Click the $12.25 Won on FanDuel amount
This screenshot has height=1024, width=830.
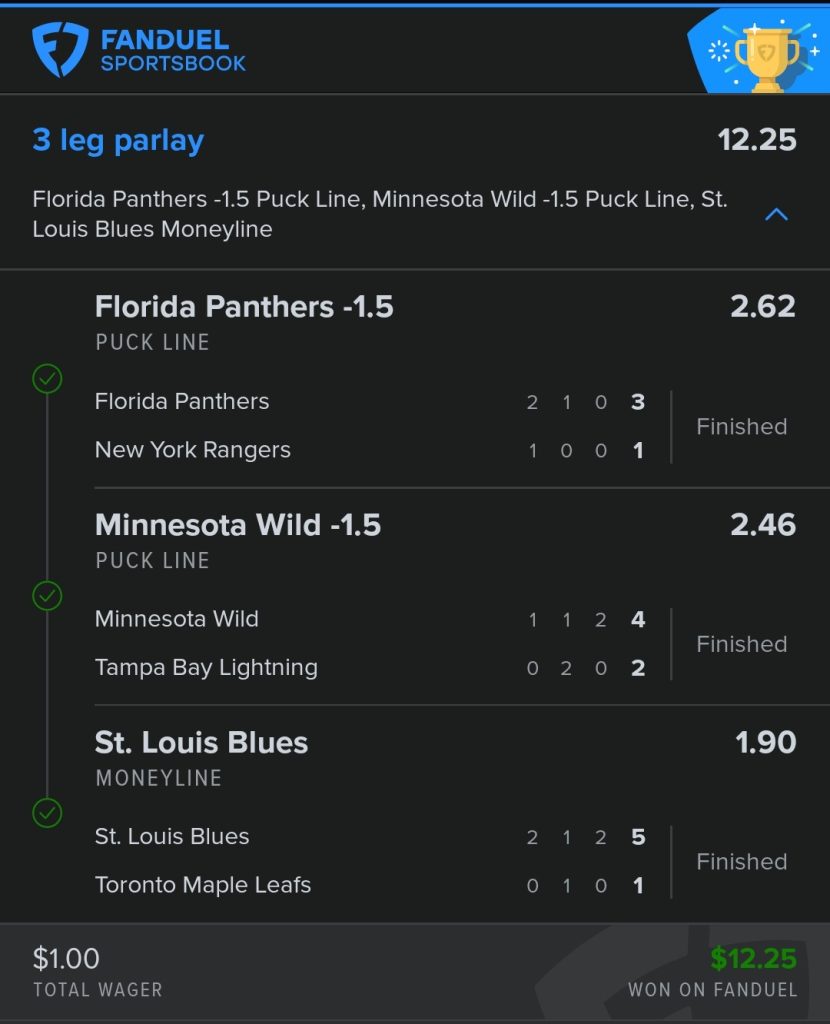click(753, 959)
